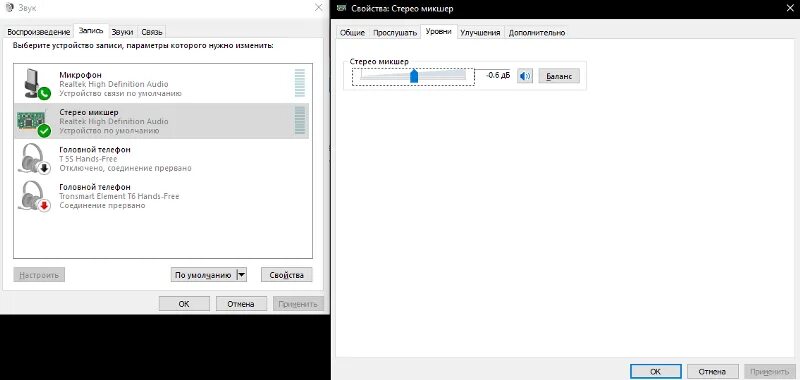Close the Свойства: Стерео микшер window

point(789,8)
